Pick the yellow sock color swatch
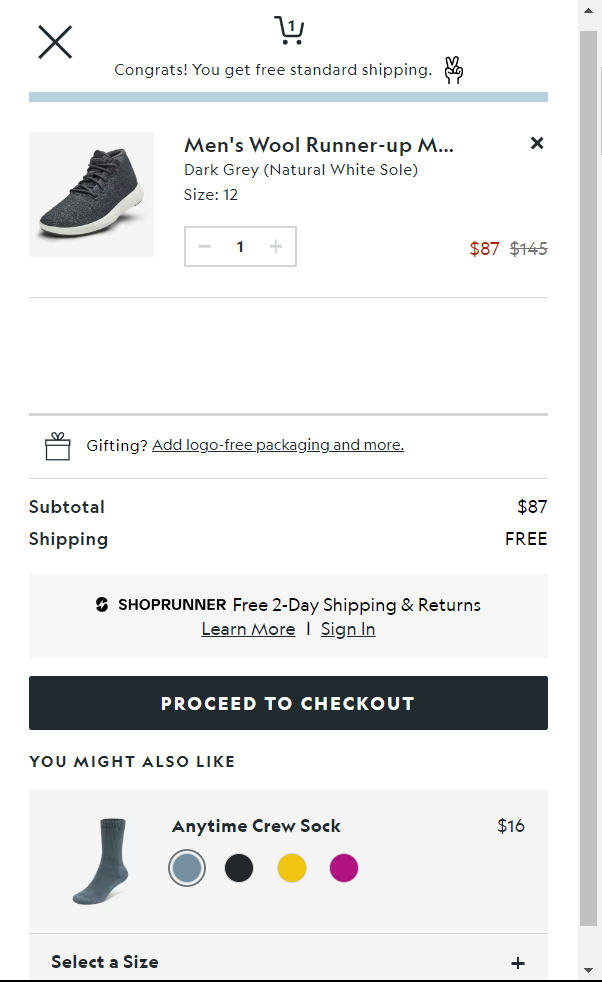Image resolution: width=602 pixels, height=982 pixels. tap(291, 868)
